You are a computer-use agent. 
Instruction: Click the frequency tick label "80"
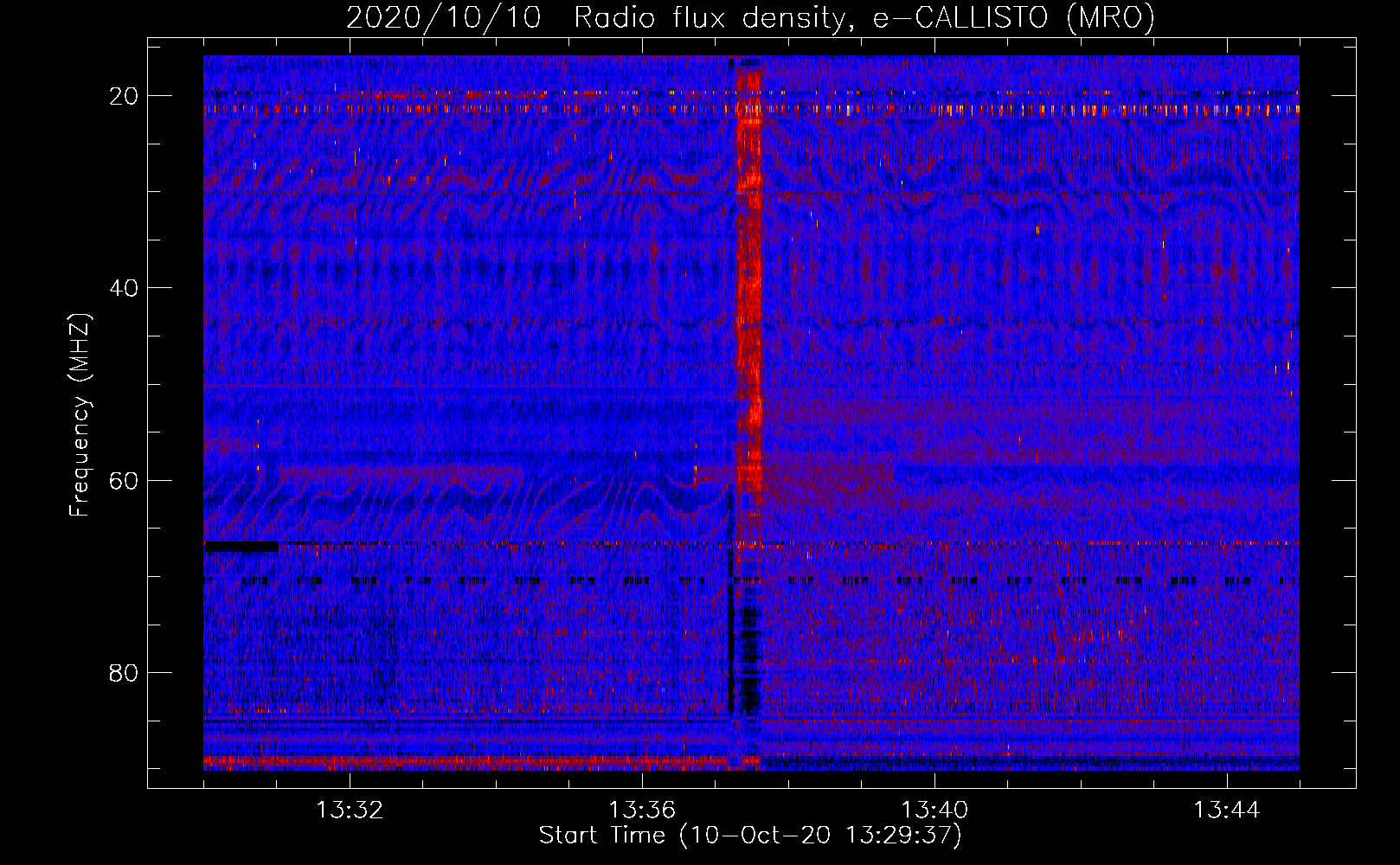click(x=124, y=672)
